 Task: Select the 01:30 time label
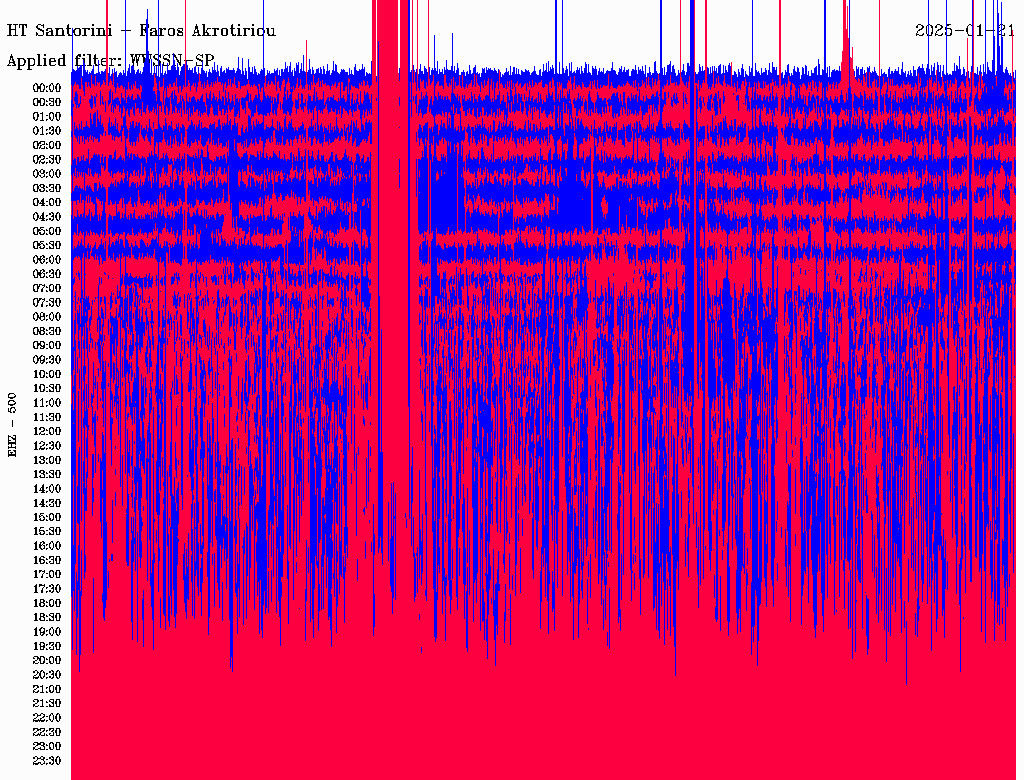coord(47,131)
